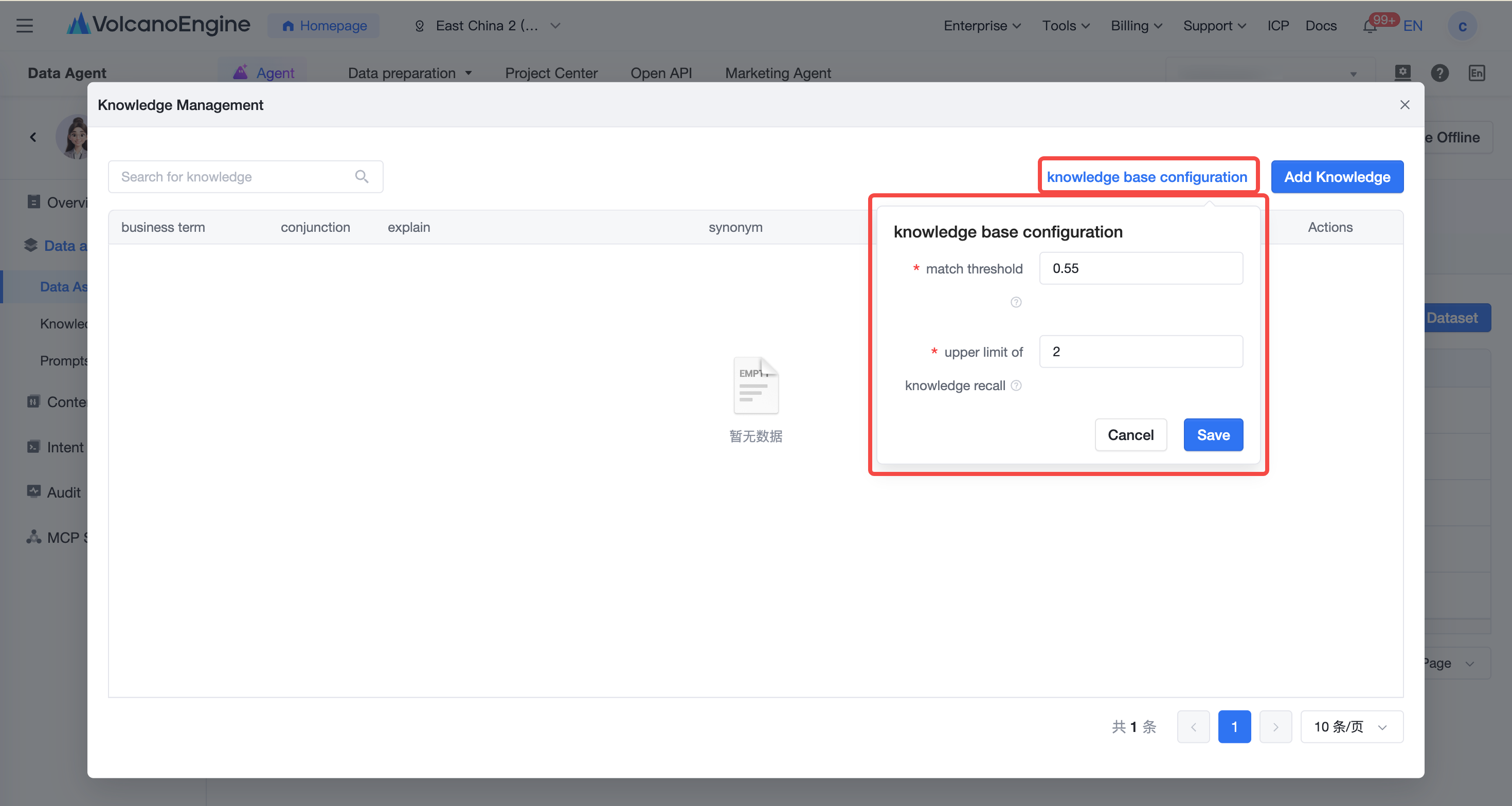Expand the region selector East China 2
This screenshot has width=1512, height=806.
tap(488, 26)
